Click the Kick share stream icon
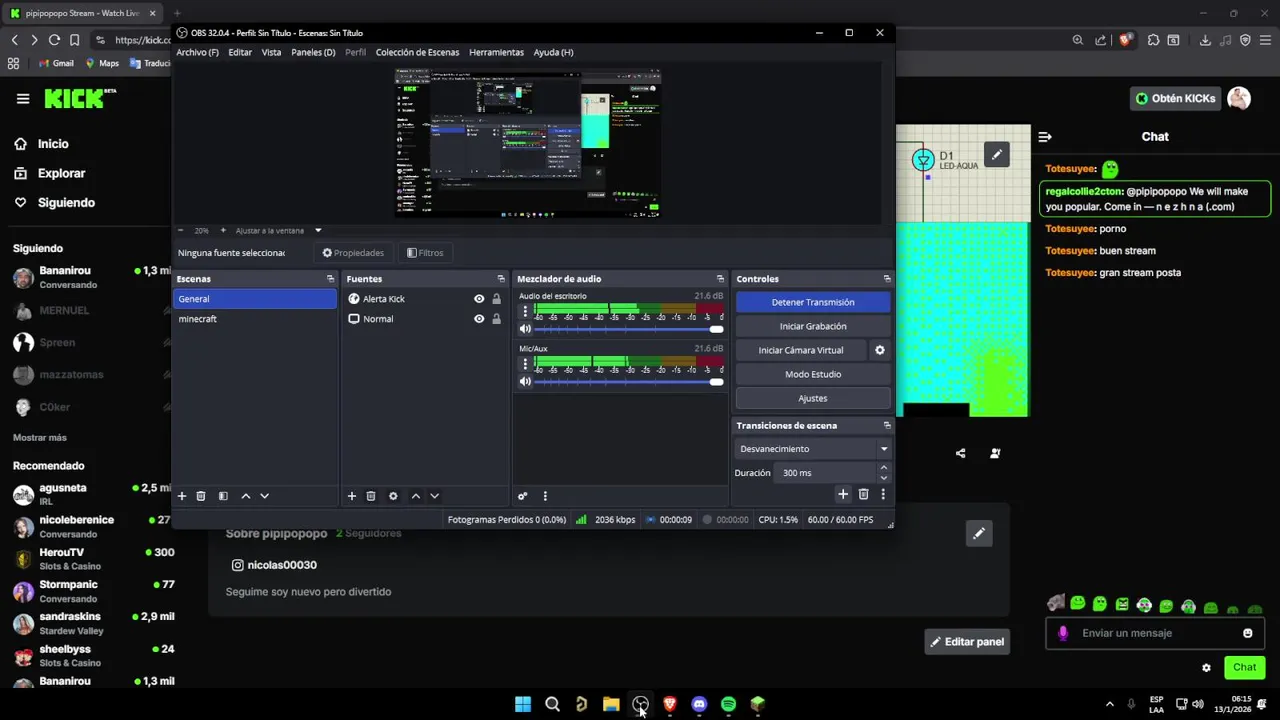The image size is (1280, 720). coord(961,453)
